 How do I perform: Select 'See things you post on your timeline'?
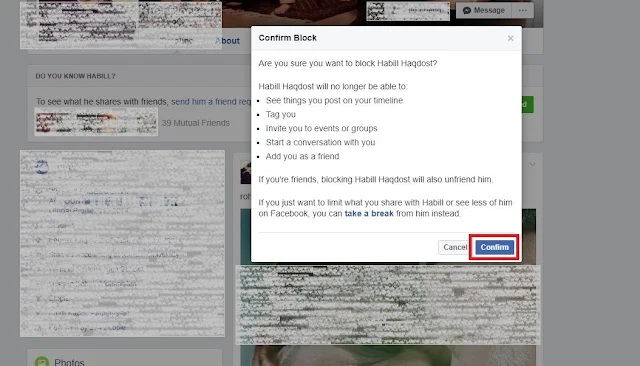(334, 100)
